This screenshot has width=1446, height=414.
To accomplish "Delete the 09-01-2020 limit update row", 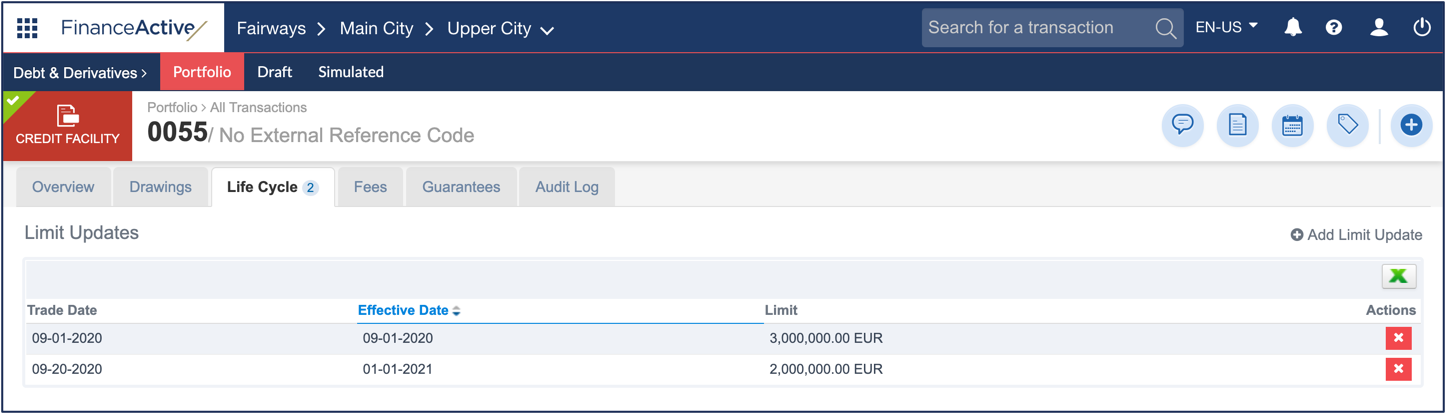I will 1398,338.
